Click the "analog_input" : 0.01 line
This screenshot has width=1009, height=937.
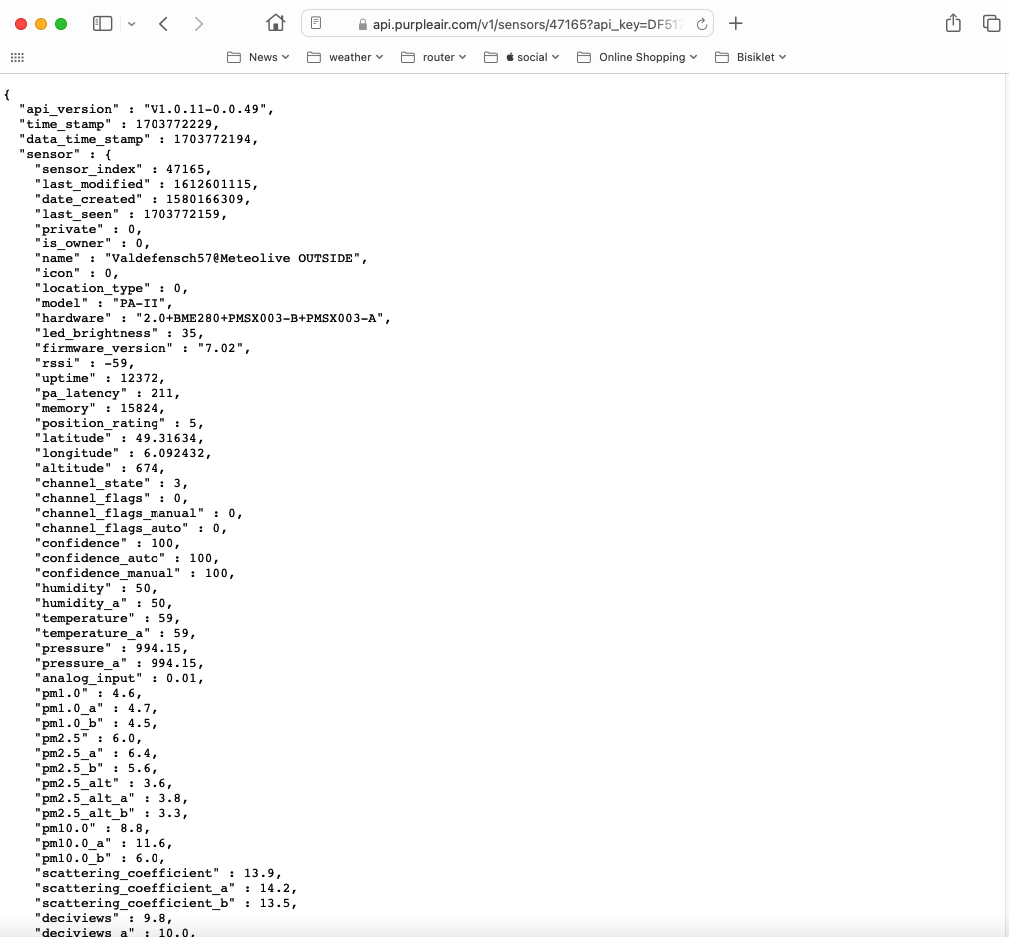click(x=119, y=678)
